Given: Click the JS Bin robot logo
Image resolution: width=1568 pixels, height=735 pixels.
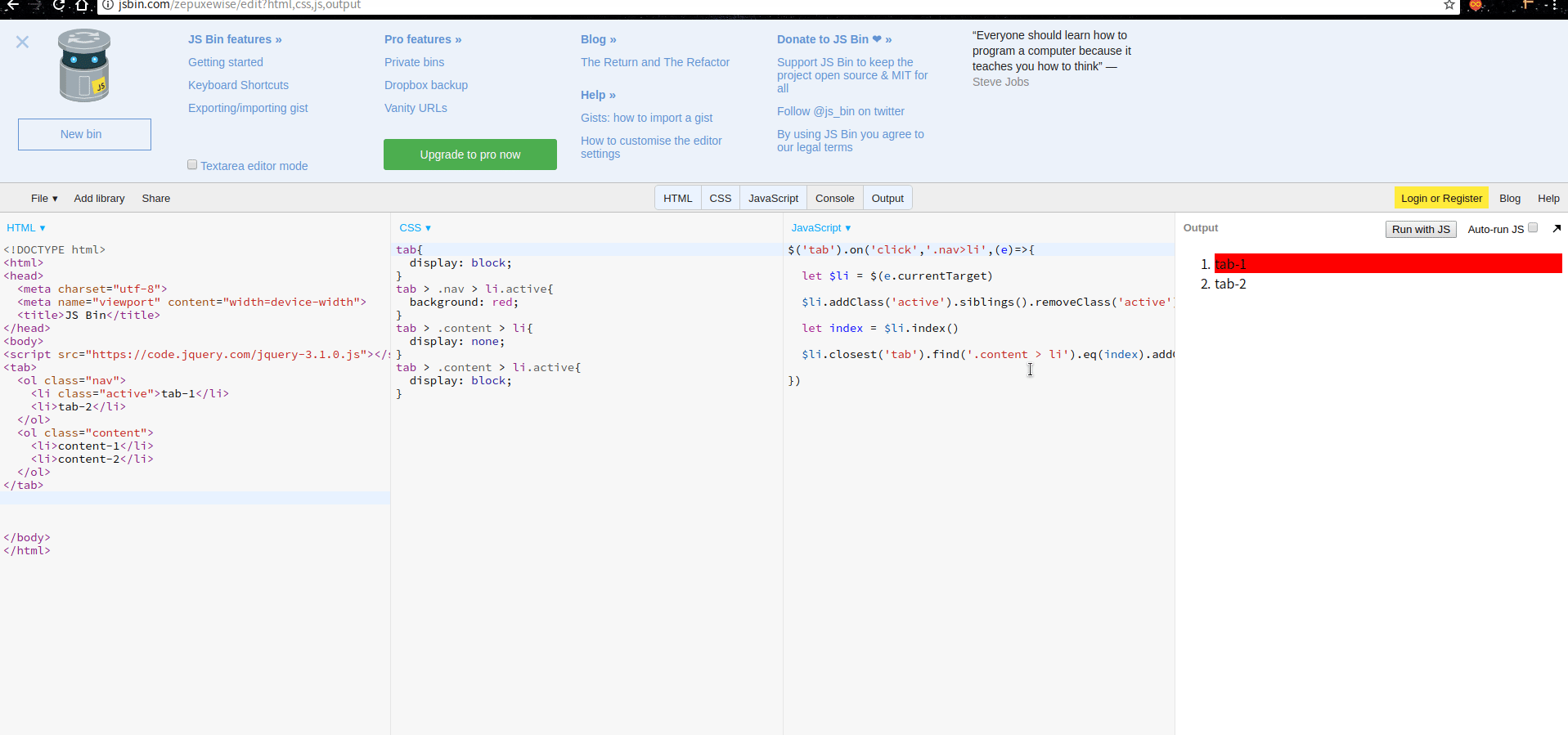Looking at the screenshot, I should 83,65.
